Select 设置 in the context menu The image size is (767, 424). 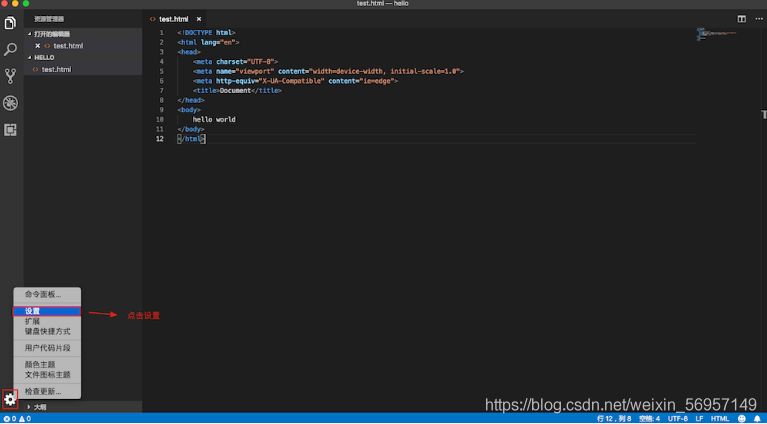(x=47, y=311)
